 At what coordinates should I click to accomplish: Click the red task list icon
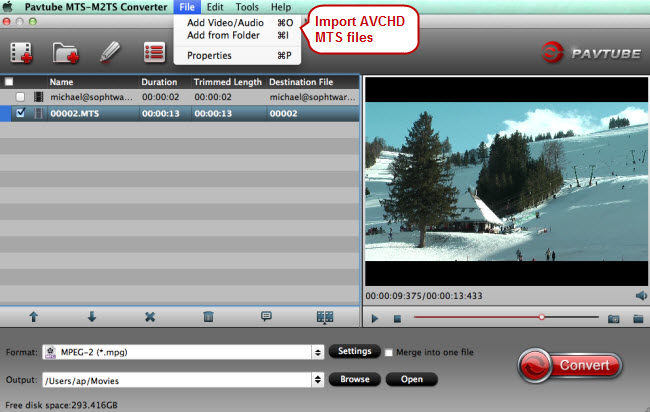coord(154,52)
